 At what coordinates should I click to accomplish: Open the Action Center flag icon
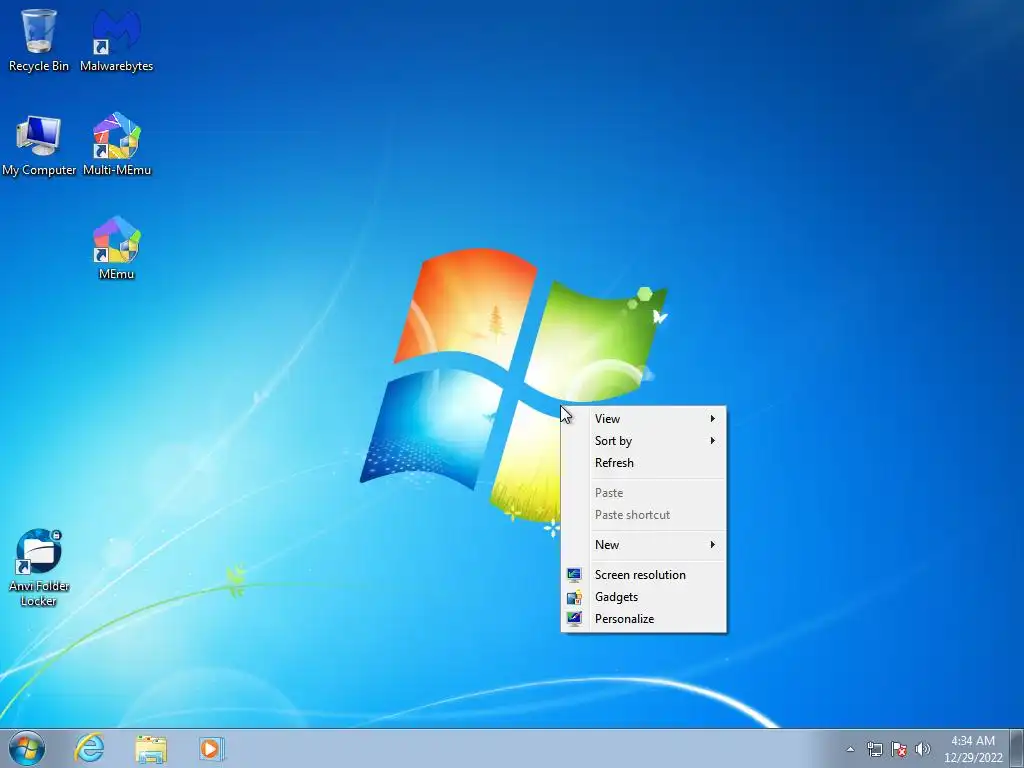click(x=899, y=749)
